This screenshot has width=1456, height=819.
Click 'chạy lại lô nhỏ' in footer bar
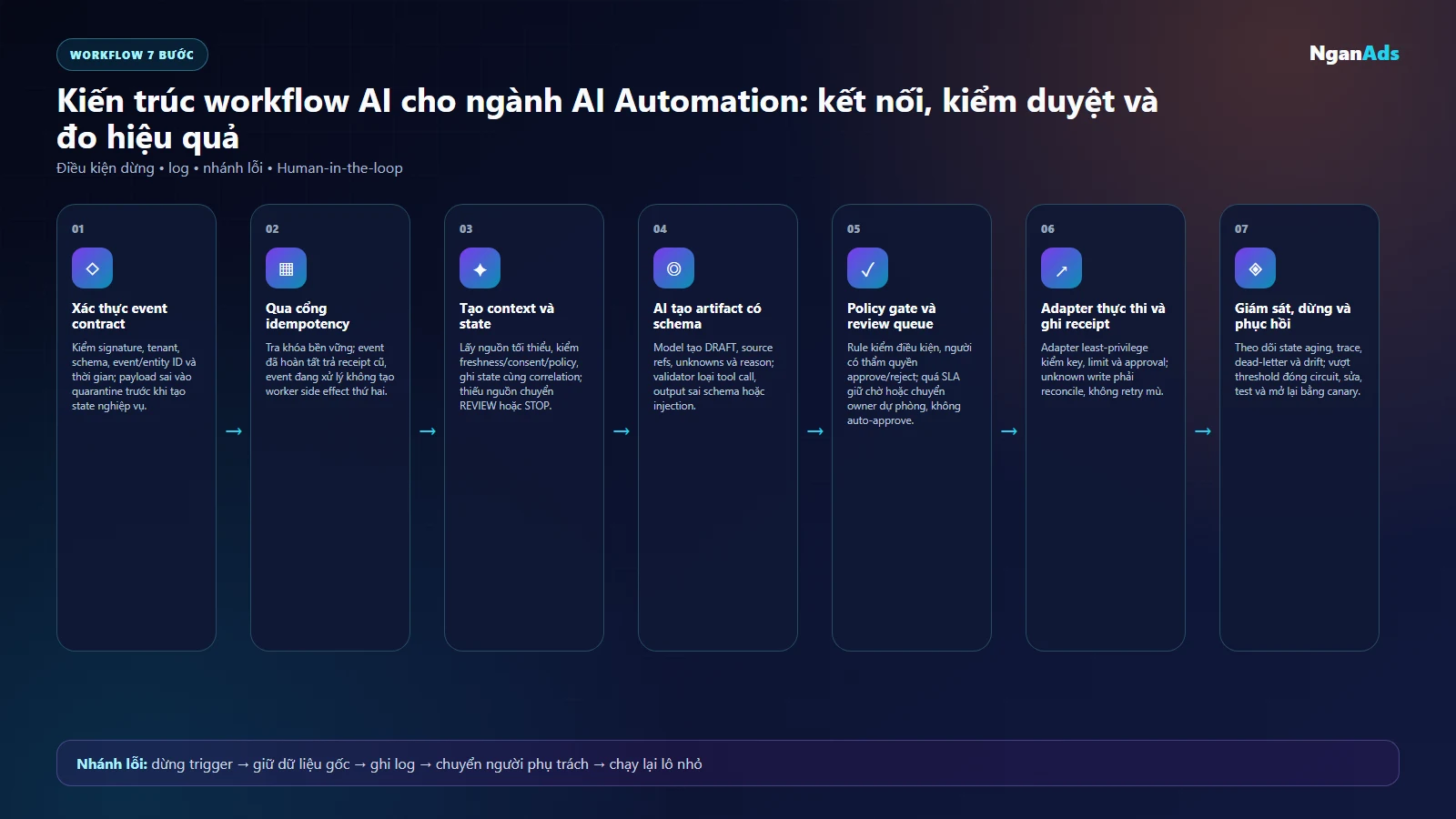point(655,764)
